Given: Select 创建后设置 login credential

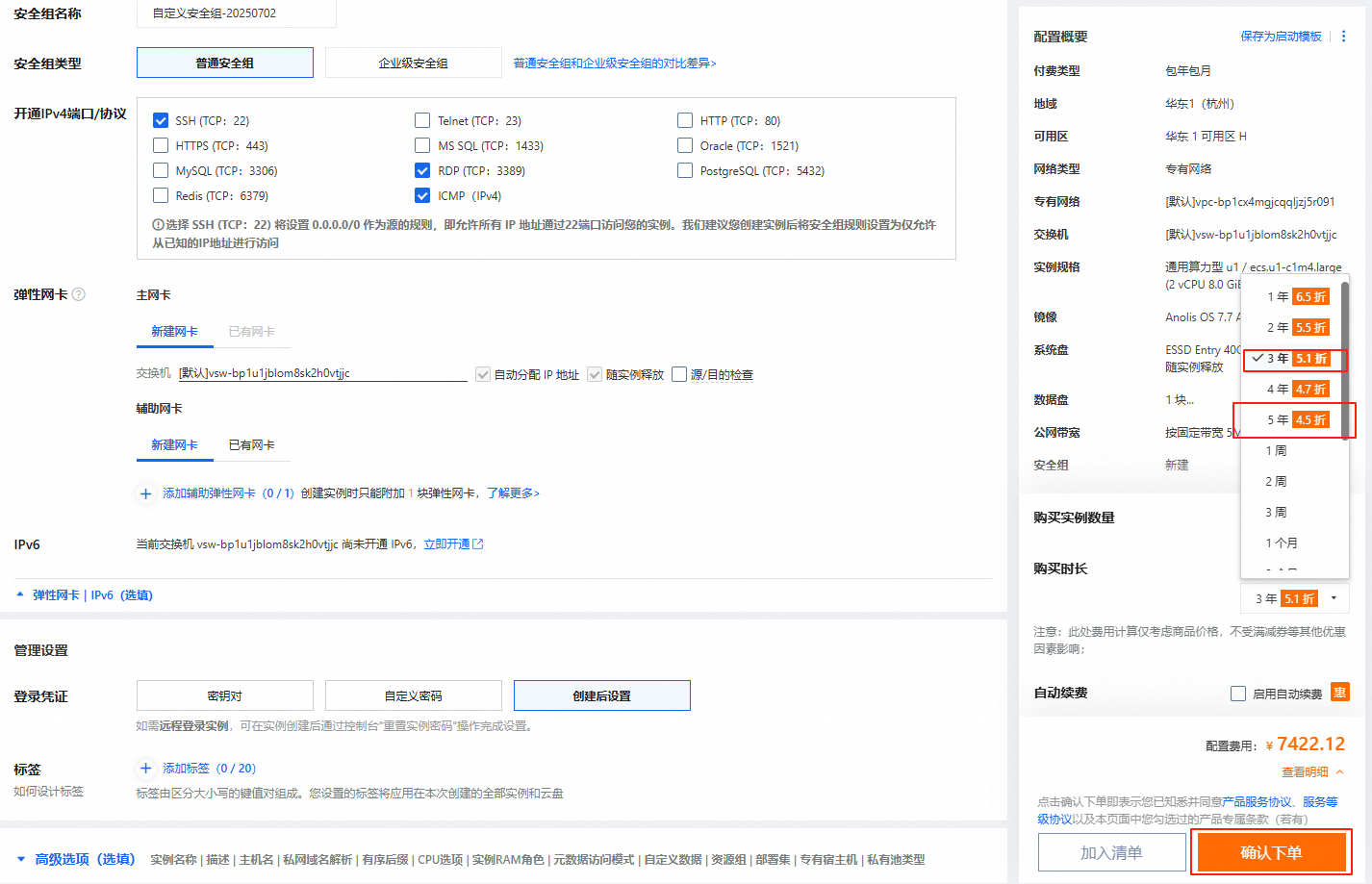Looking at the screenshot, I should tap(602, 695).
